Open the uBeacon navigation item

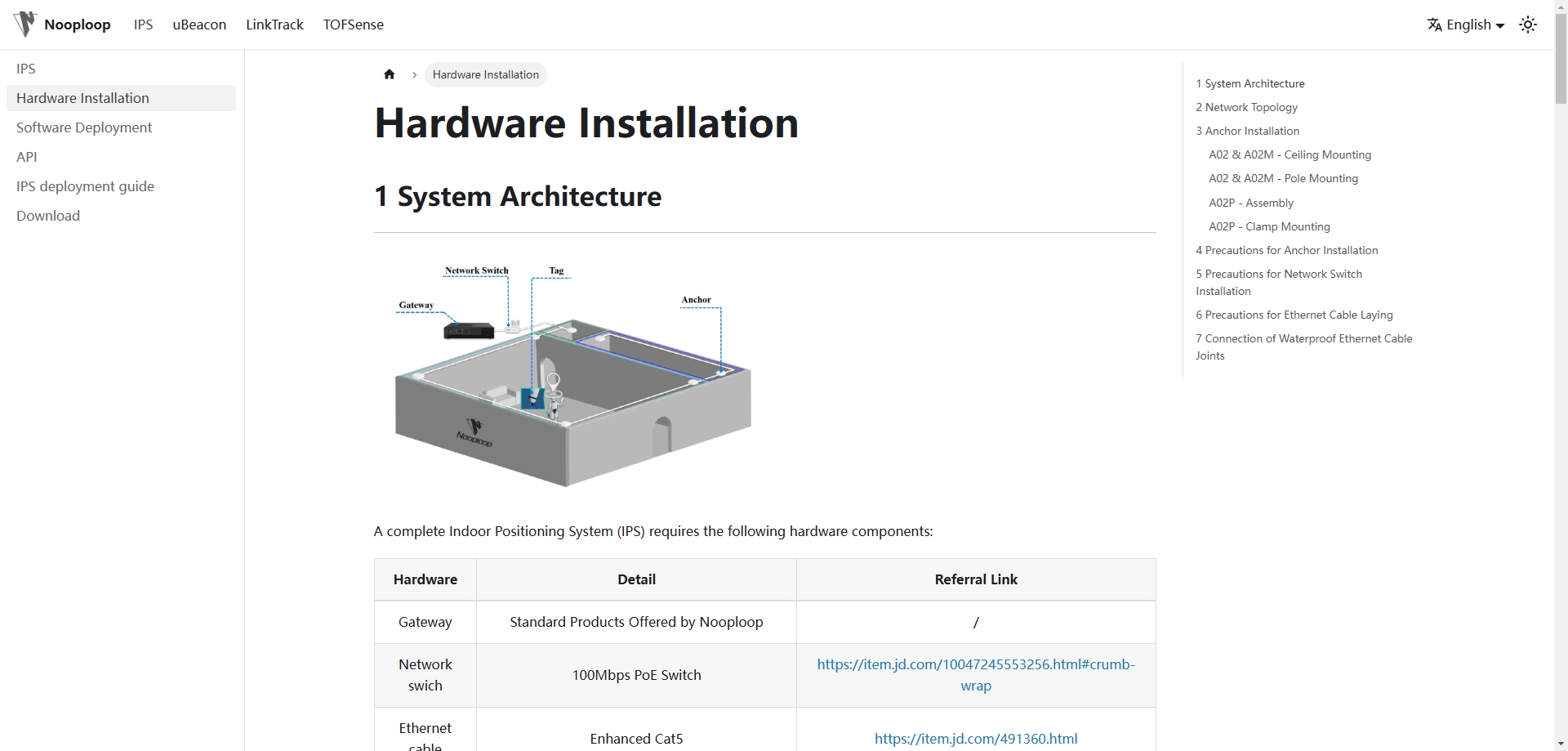[199, 25]
